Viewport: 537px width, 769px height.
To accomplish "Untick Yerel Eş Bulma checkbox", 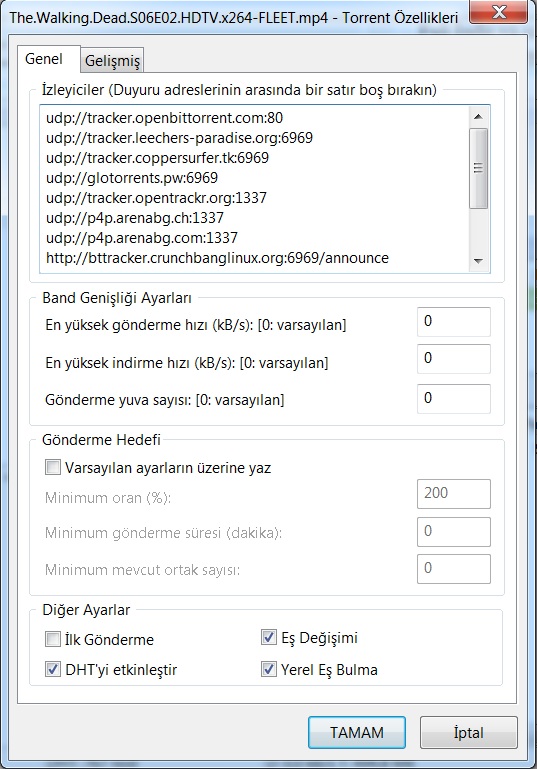I will click(268, 669).
